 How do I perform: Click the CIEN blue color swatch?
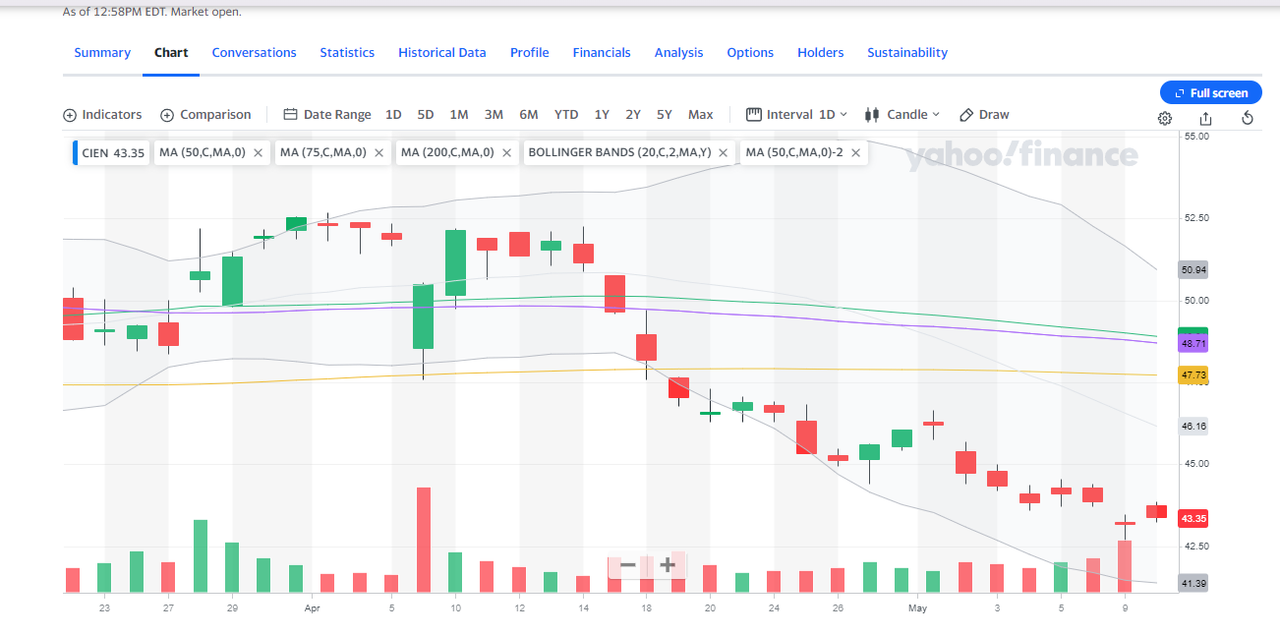pyautogui.click(x=75, y=153)
